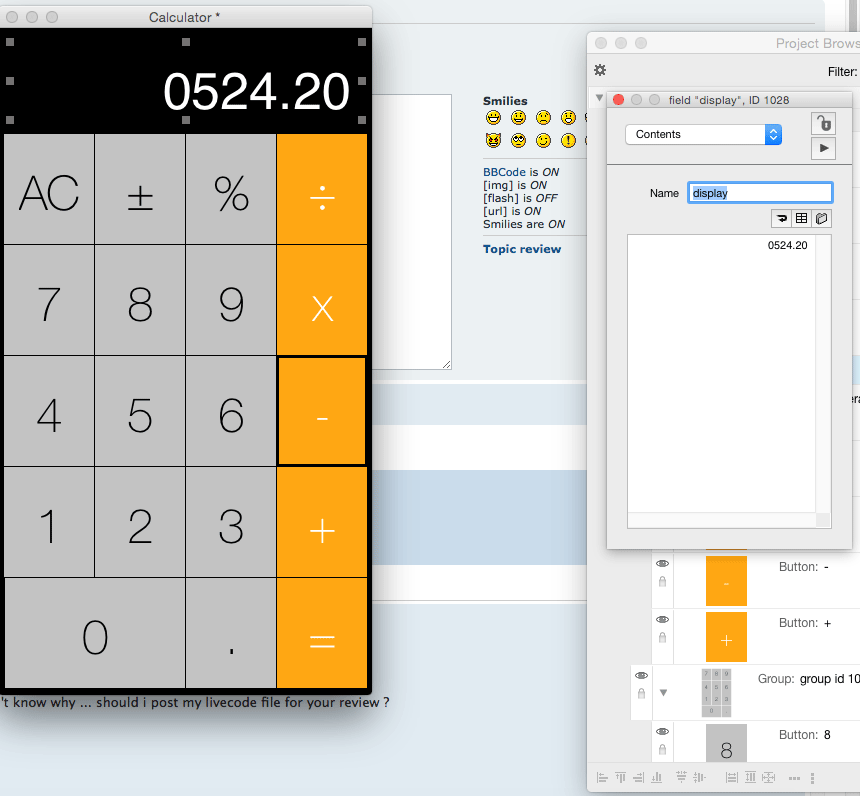Insert the exclamation mark smiley

pos(568,140)
